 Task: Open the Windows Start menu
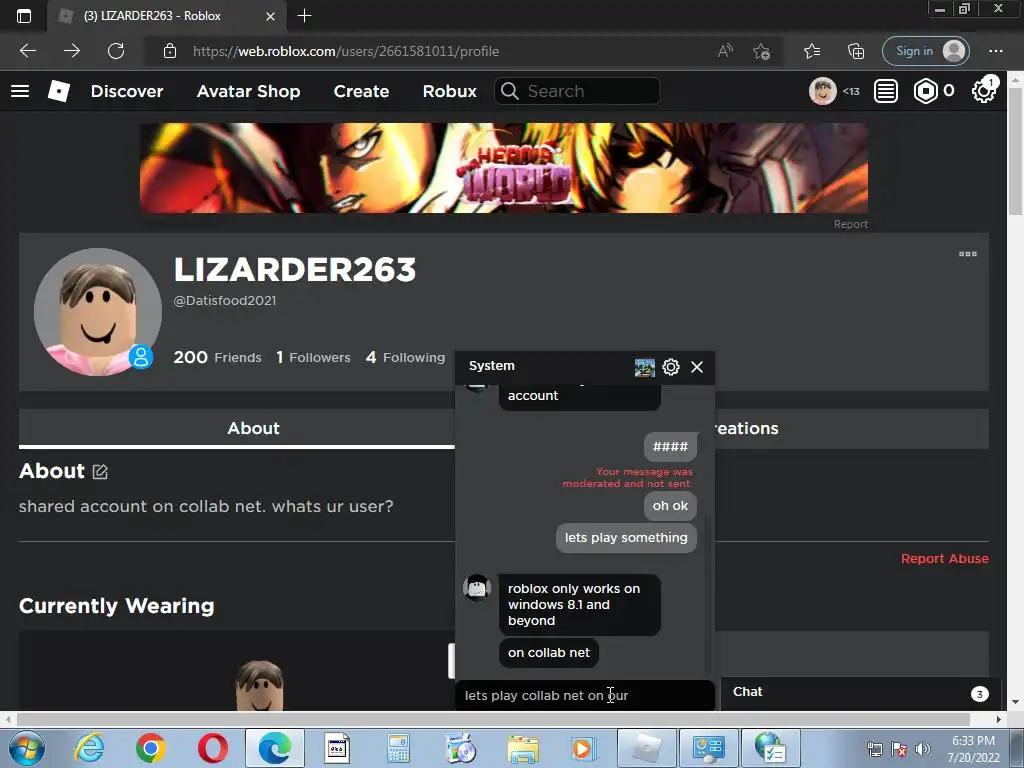click(26, 748)
